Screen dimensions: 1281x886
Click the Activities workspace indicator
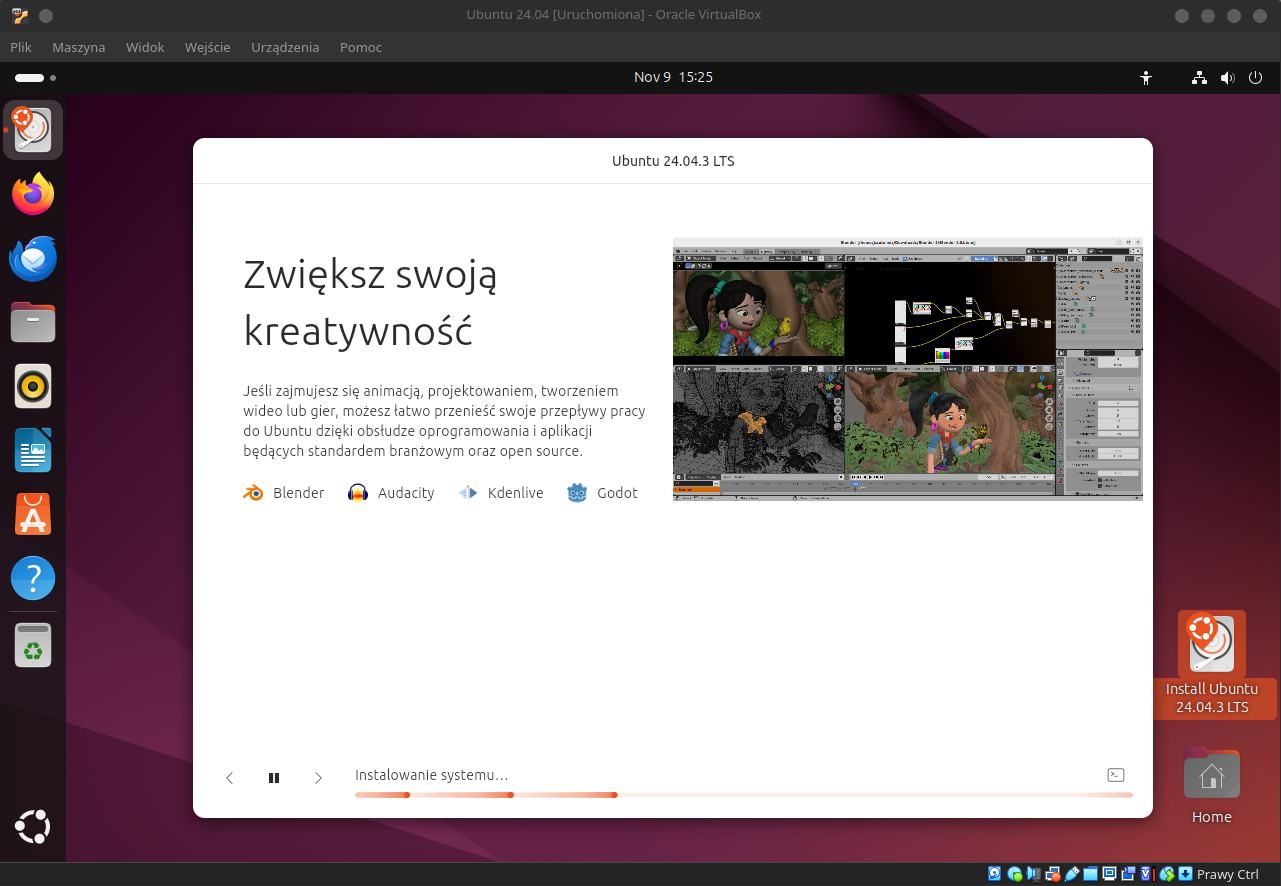pos(35,77)
